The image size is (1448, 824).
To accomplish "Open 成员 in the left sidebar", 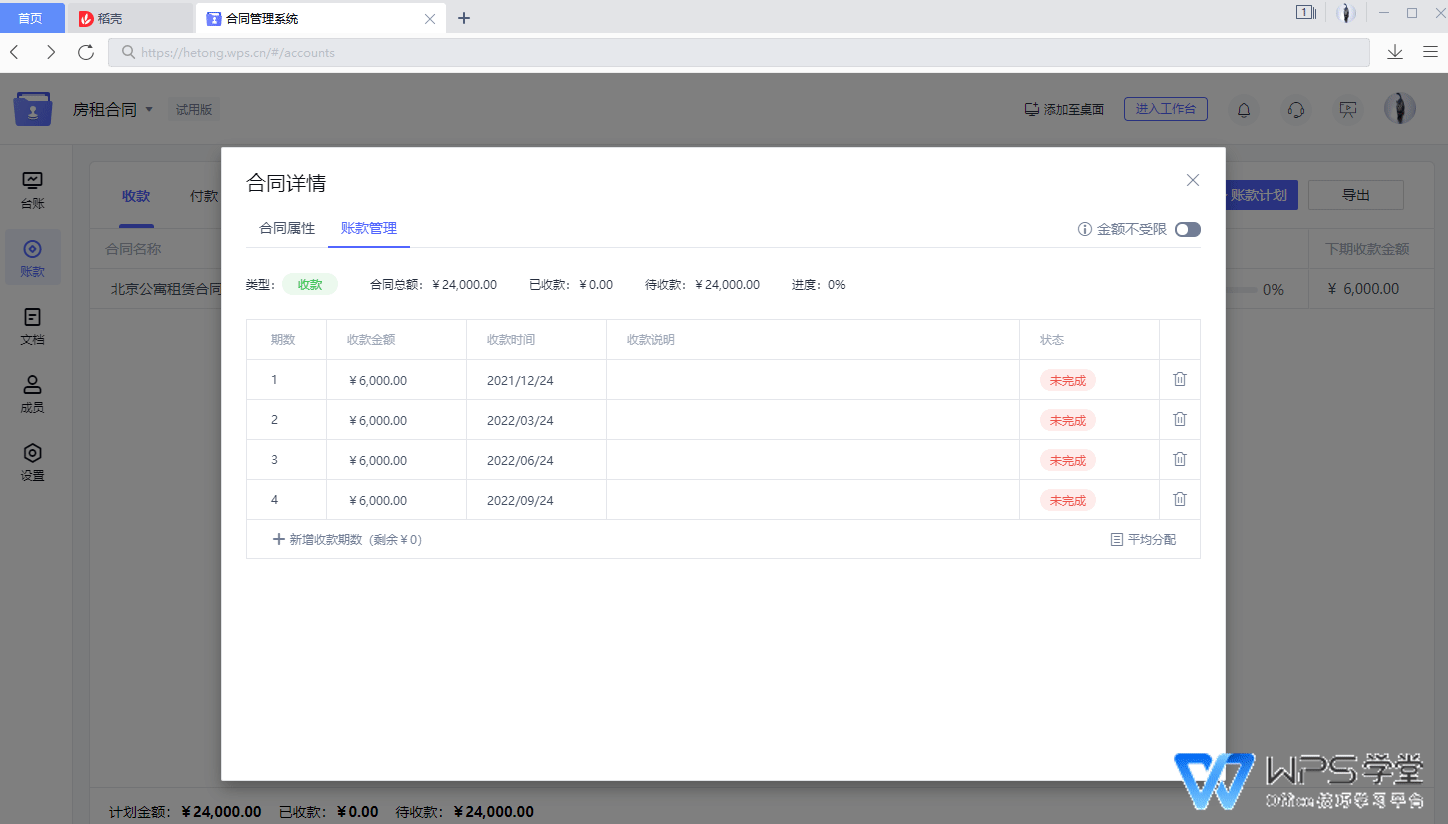I will tap(32, 394).
